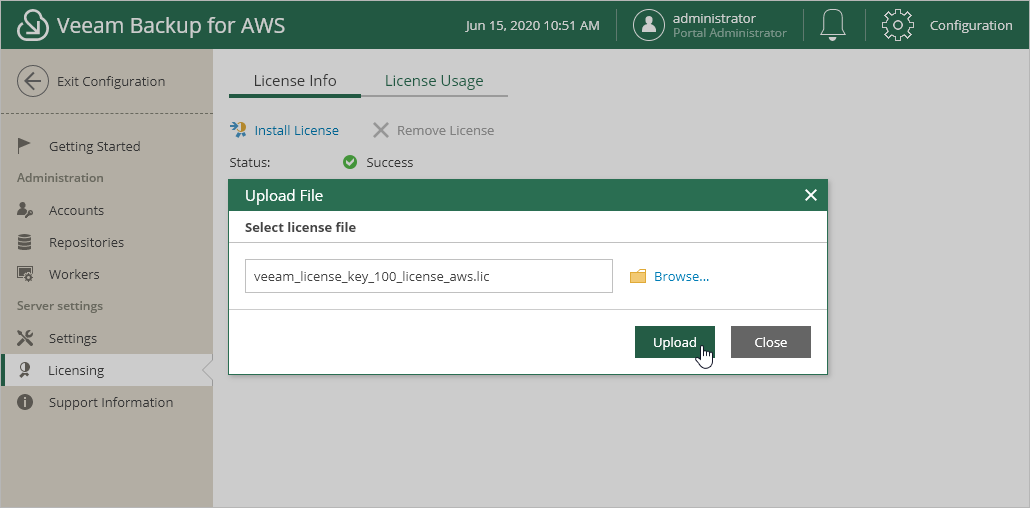The height and width of the screenshot is (508, 1030).
Task: Click the administrator account name
Action: pyautogui.click(x=714, y=18)
